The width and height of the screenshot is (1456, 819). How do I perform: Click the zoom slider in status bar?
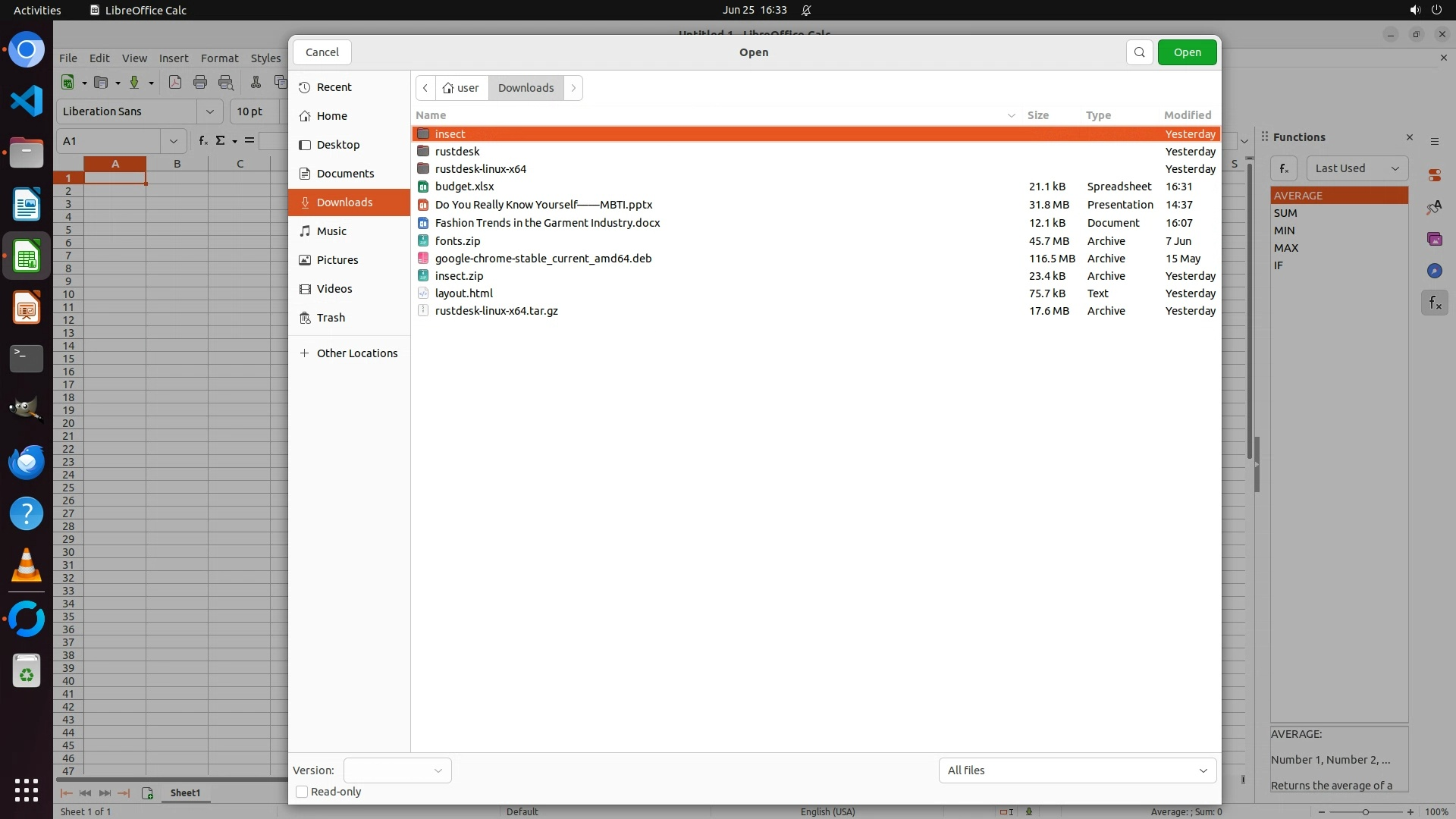pyautogui.click(x=1365, y=811)
